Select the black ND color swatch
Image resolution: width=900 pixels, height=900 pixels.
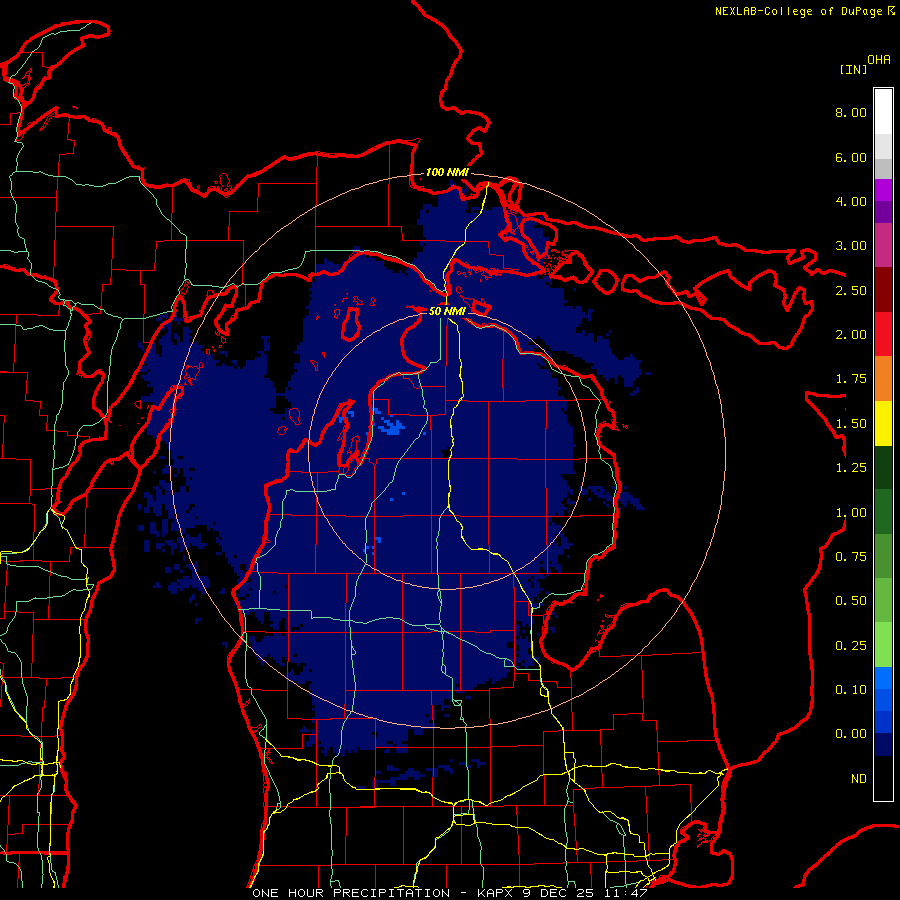click(883, 778)
